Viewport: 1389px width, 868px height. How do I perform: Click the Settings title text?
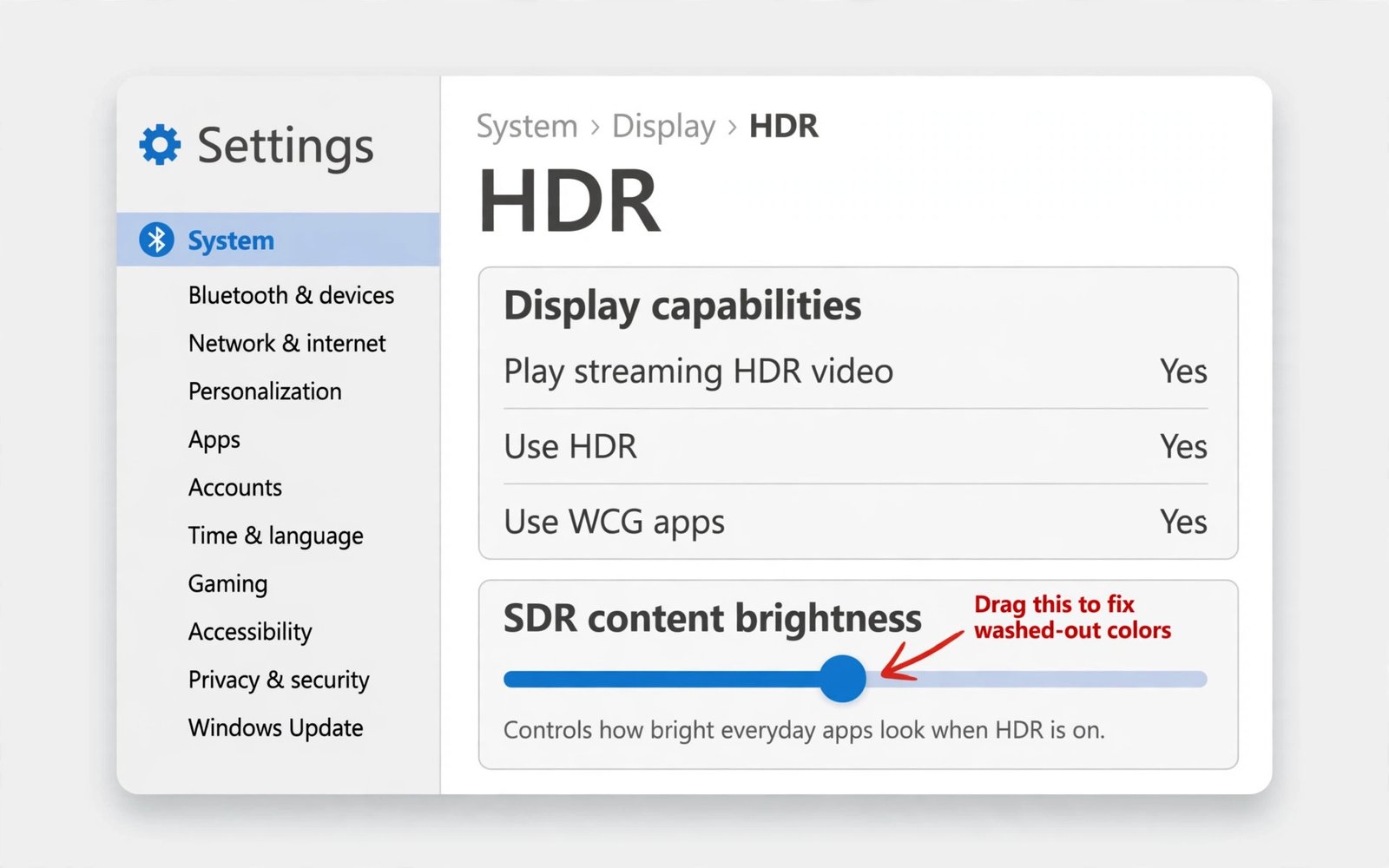tap(286, 146)
